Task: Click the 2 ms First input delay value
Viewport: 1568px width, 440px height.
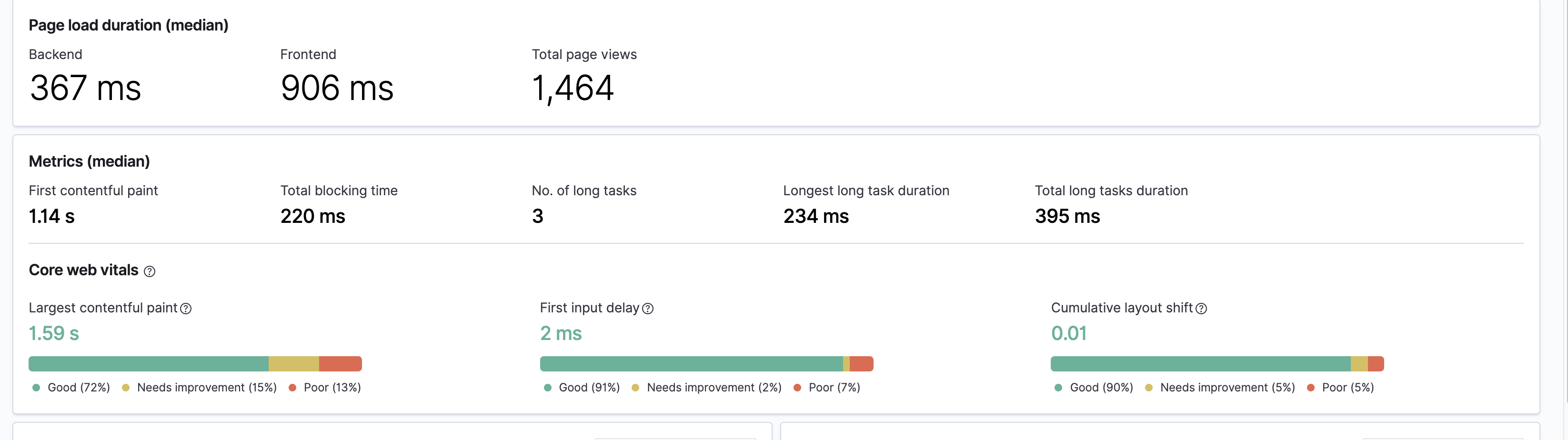Action: (561, 333)
